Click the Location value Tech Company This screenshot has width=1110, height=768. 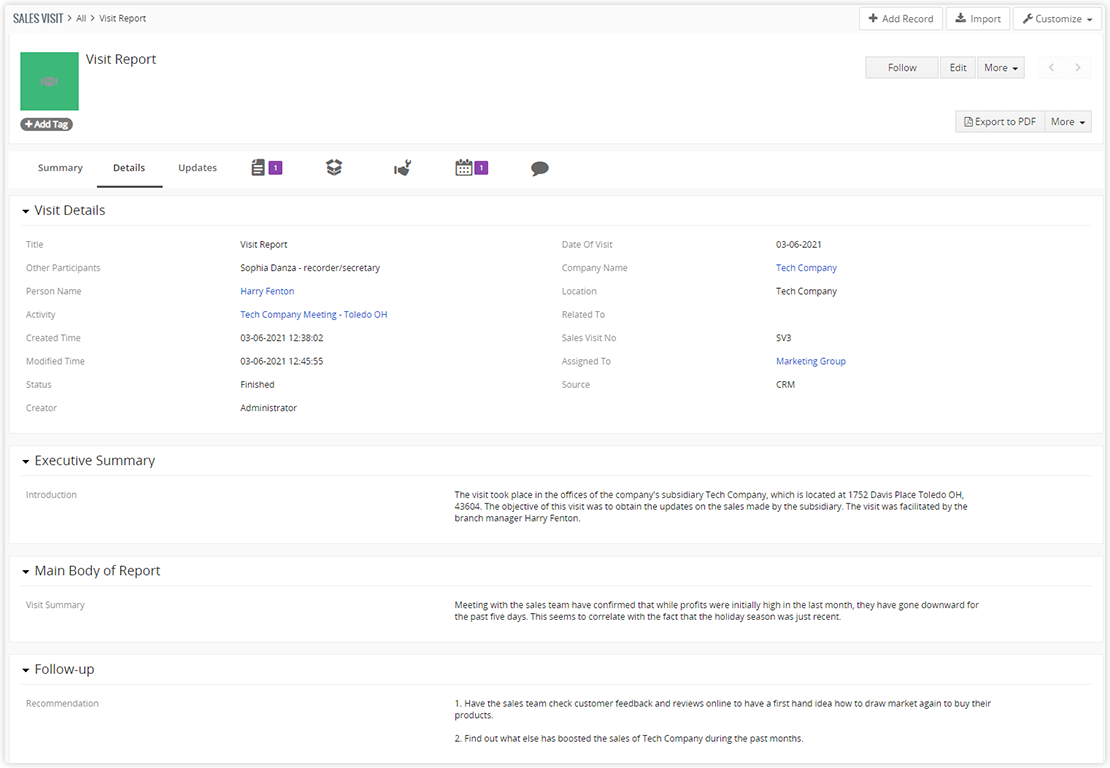click(806, 291)
